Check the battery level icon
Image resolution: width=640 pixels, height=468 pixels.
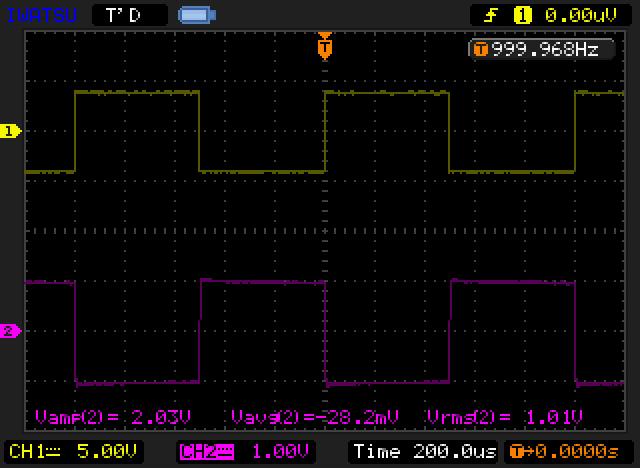click(x=195, y=15)
